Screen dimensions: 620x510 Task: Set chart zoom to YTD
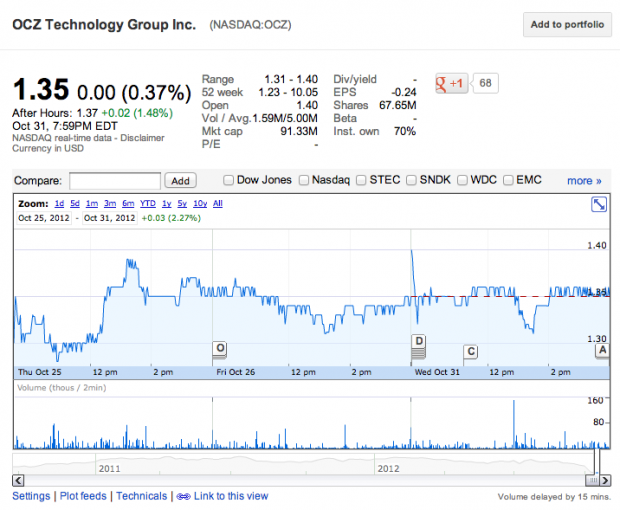point(148,204)
